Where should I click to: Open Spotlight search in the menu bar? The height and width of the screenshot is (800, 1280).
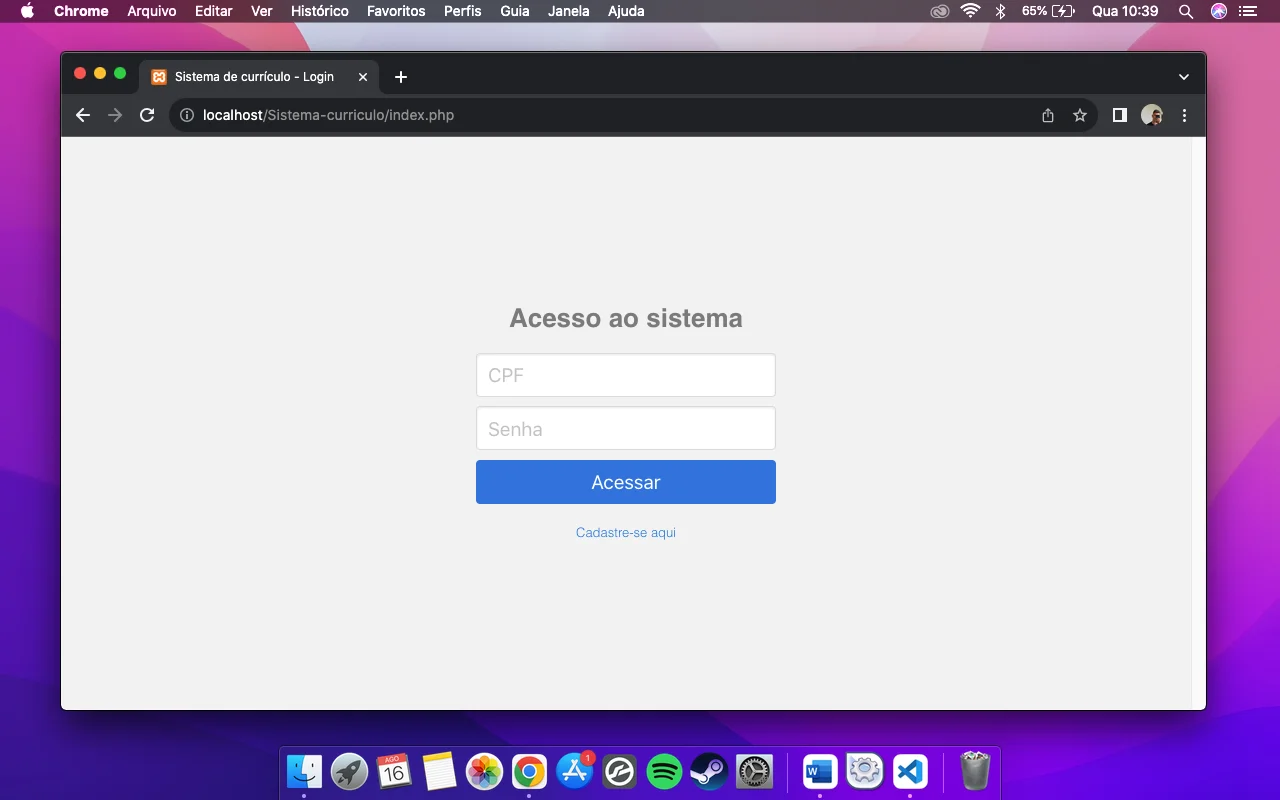[1185, 11]
